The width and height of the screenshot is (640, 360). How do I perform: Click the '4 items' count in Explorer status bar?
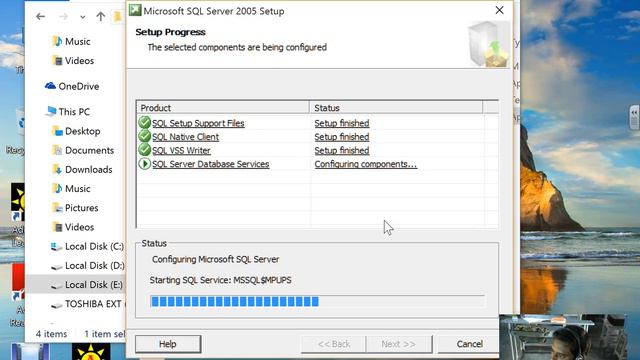click(x=51, y=334)
